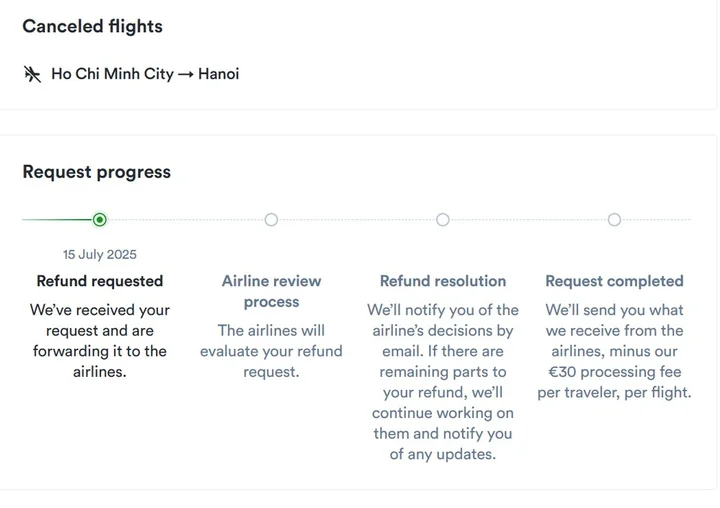
Task: Select the Request completed step title
Action: [x=614, y=281]
